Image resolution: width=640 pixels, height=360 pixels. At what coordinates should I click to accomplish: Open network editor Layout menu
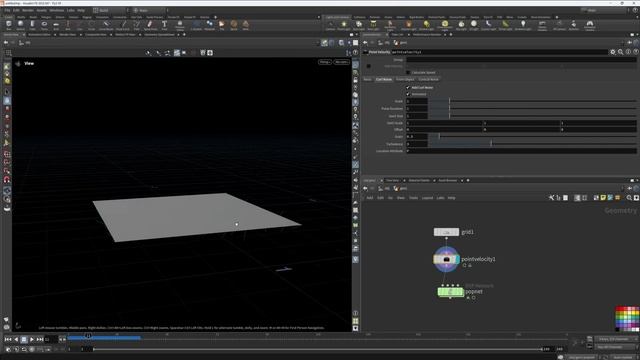[427, 198]
